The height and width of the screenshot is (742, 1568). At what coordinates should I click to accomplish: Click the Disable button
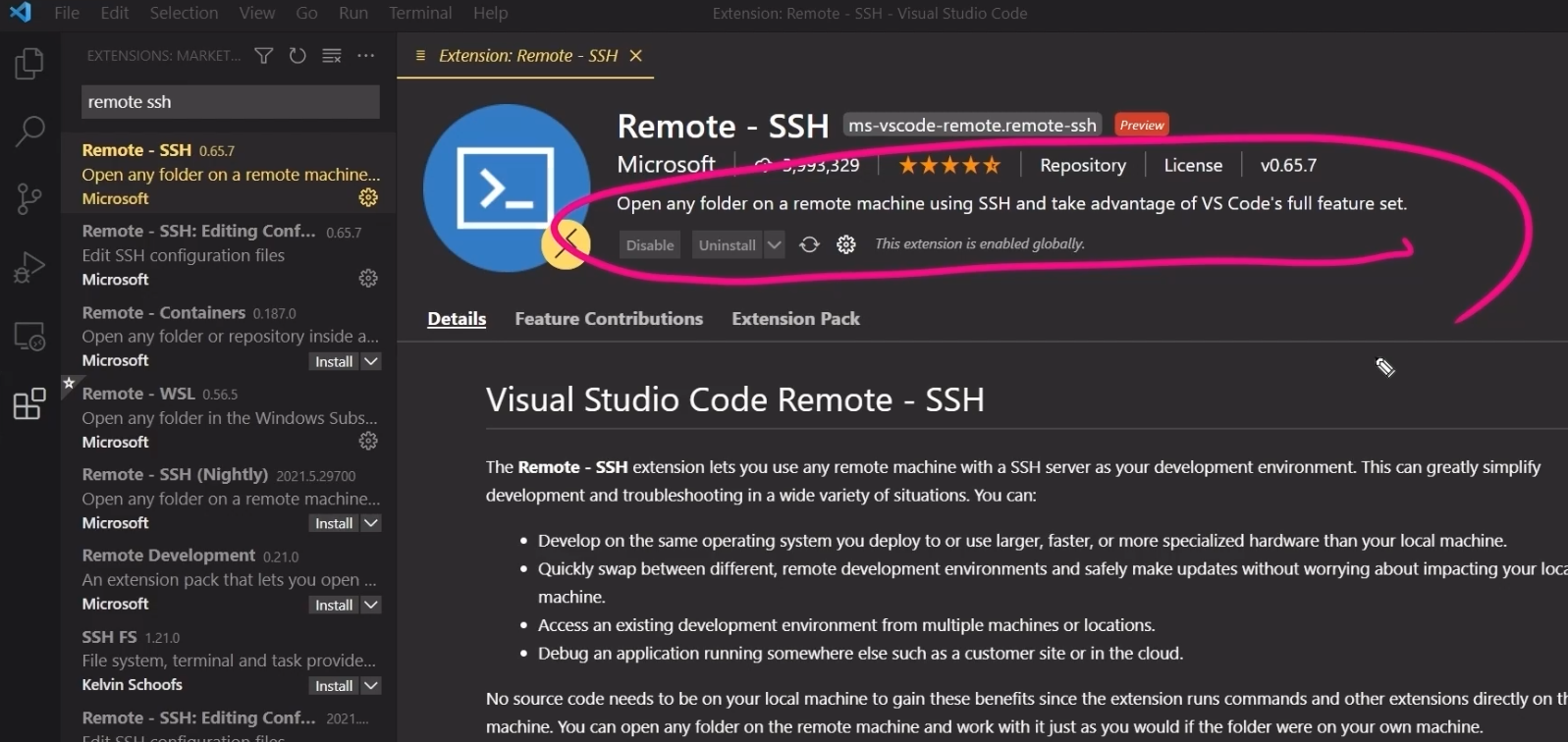click(x=650, y=244)
